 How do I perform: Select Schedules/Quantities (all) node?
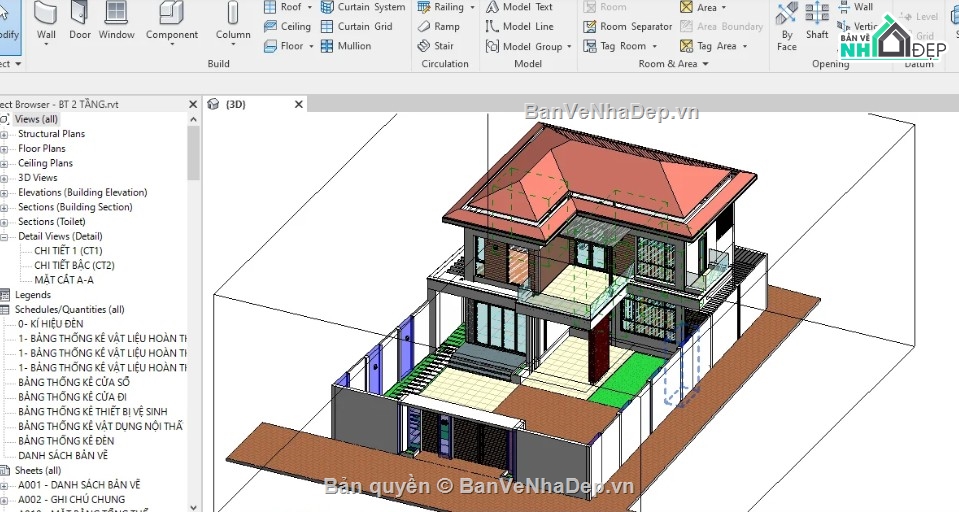69,310
